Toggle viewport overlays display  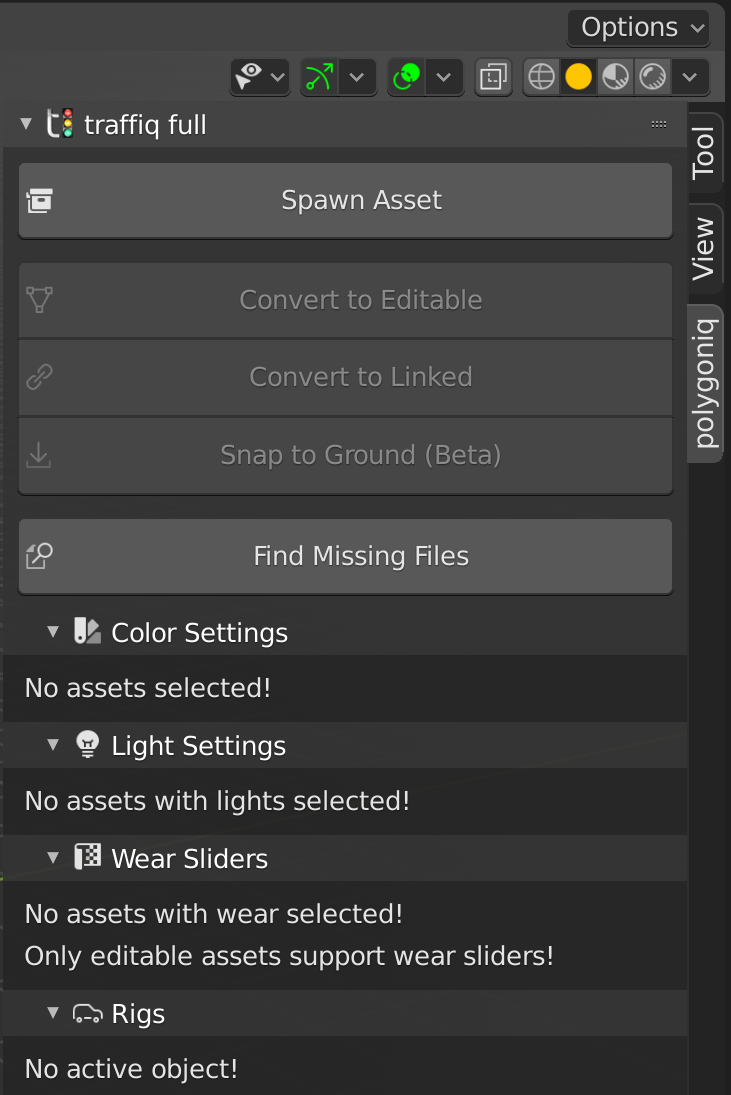click(407, 77)
